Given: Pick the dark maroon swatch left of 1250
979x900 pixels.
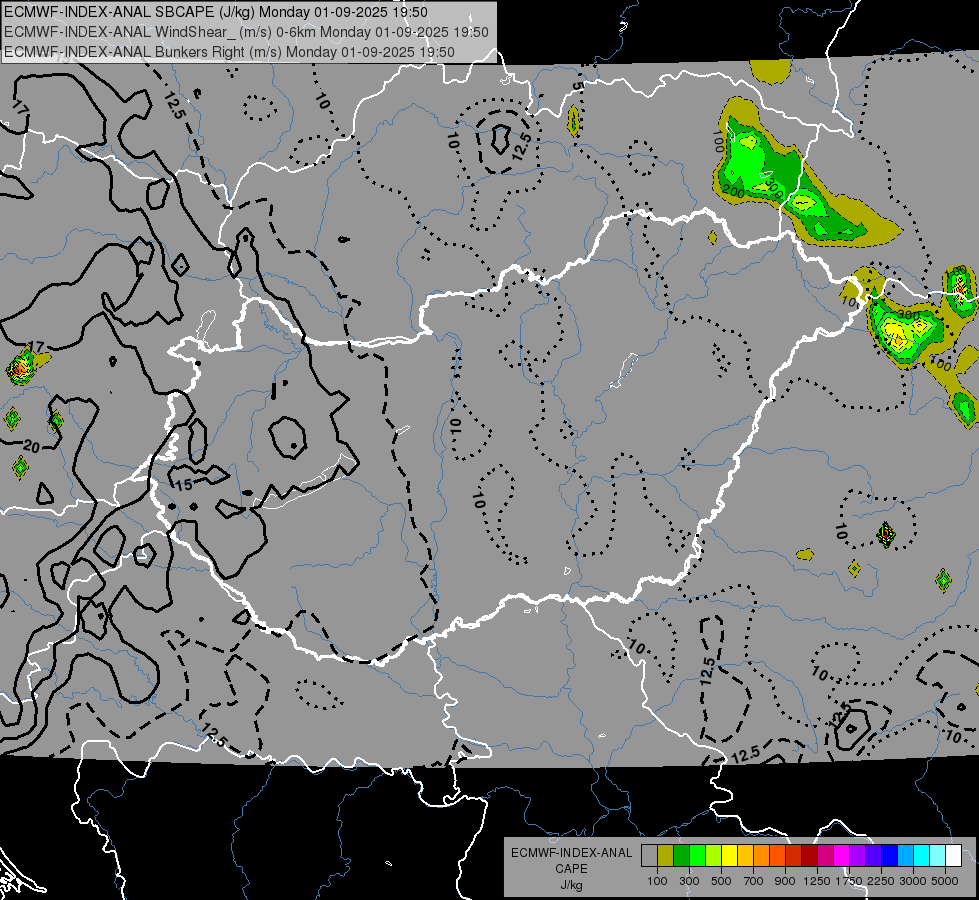Looking at the screenshot, I should [x=809, y=855].
